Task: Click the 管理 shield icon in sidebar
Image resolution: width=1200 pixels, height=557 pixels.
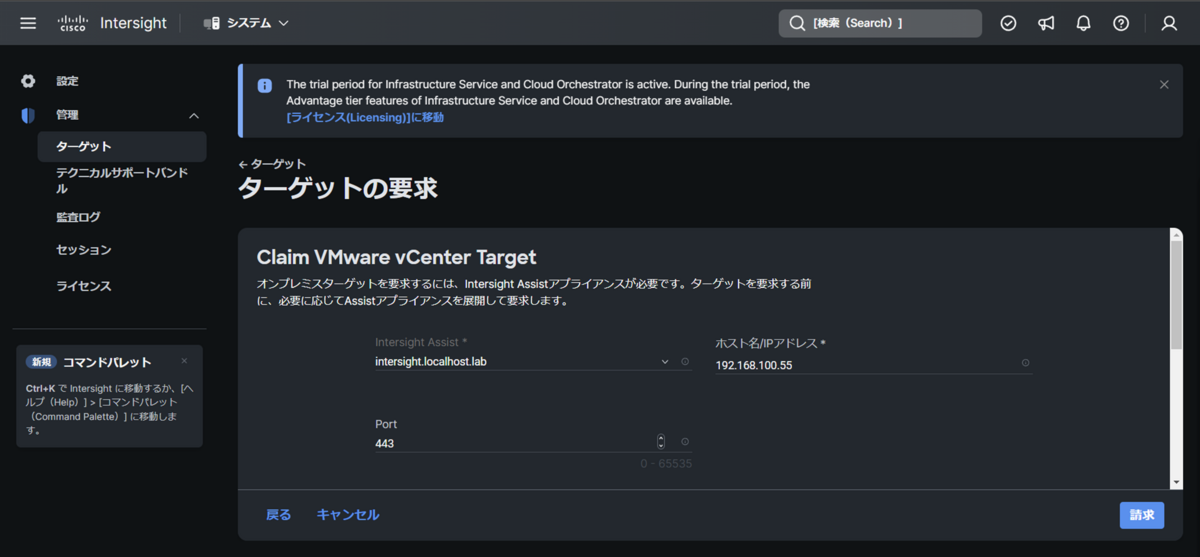Action: click(x=28, y=116)
